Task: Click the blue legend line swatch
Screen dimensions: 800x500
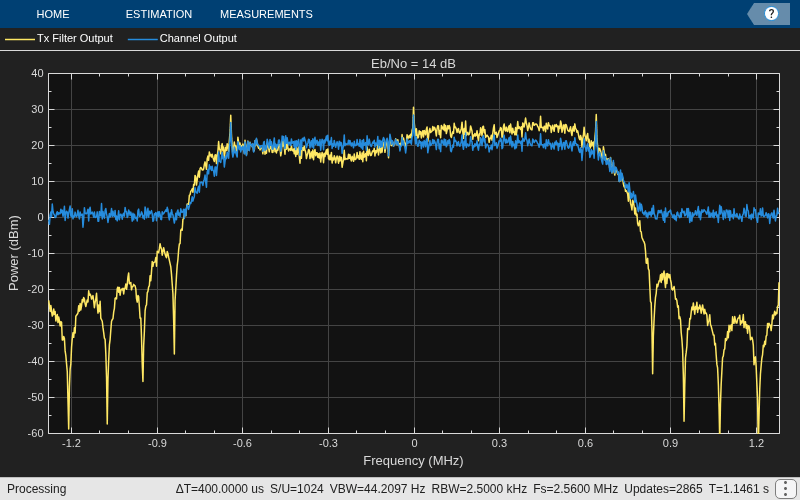Action: 143,39
